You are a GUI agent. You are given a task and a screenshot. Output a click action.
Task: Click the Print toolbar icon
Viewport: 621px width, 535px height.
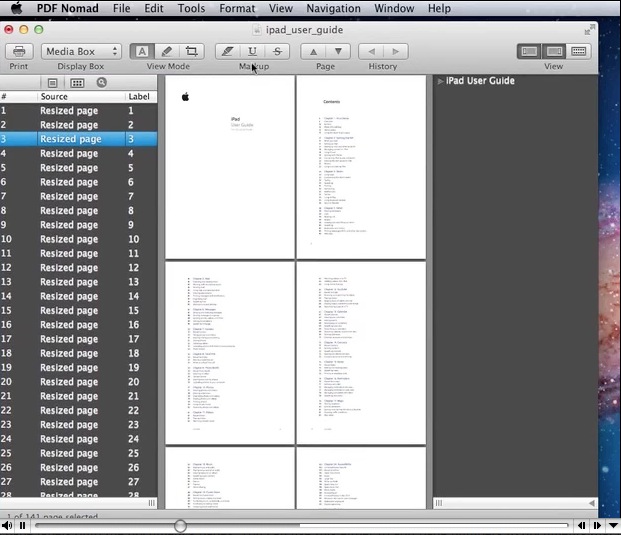coord(18,51)
